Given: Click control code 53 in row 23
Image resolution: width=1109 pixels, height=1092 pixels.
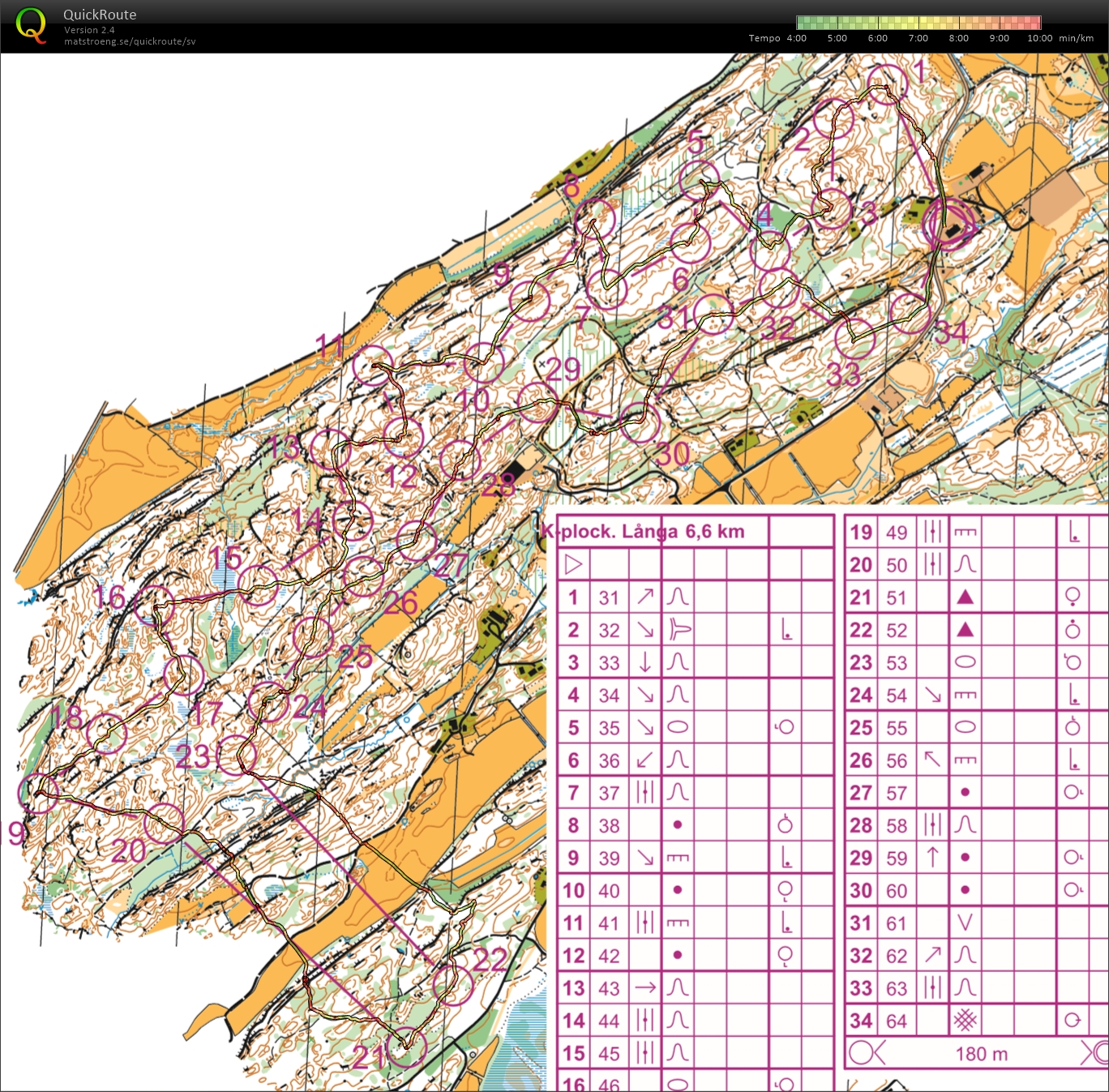Looking at the screenshot, I should click(897, 662).
